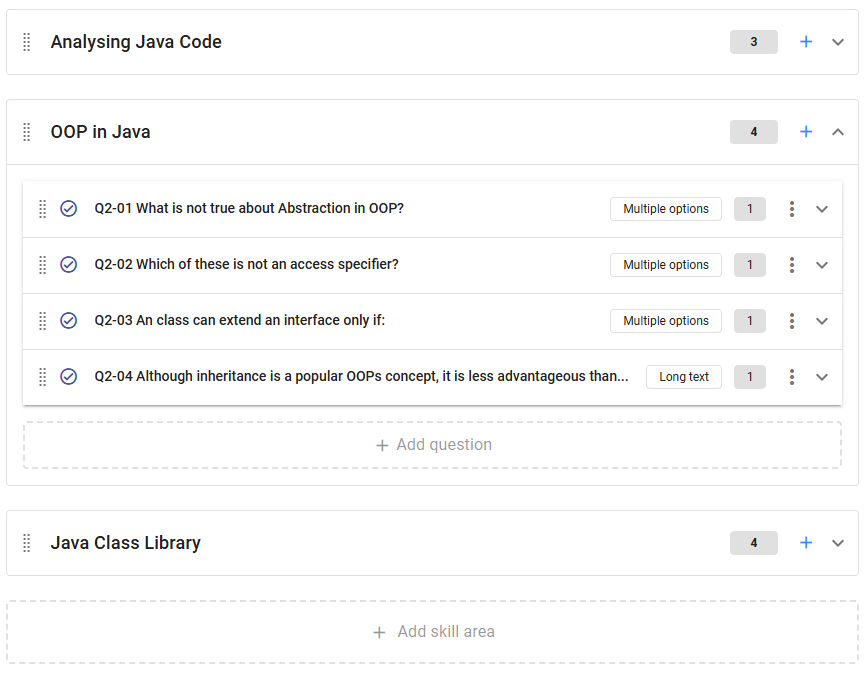866x673 pixels.
Task: Toggle the check circle on question Q2-04
Action: (x=68, y=377)
